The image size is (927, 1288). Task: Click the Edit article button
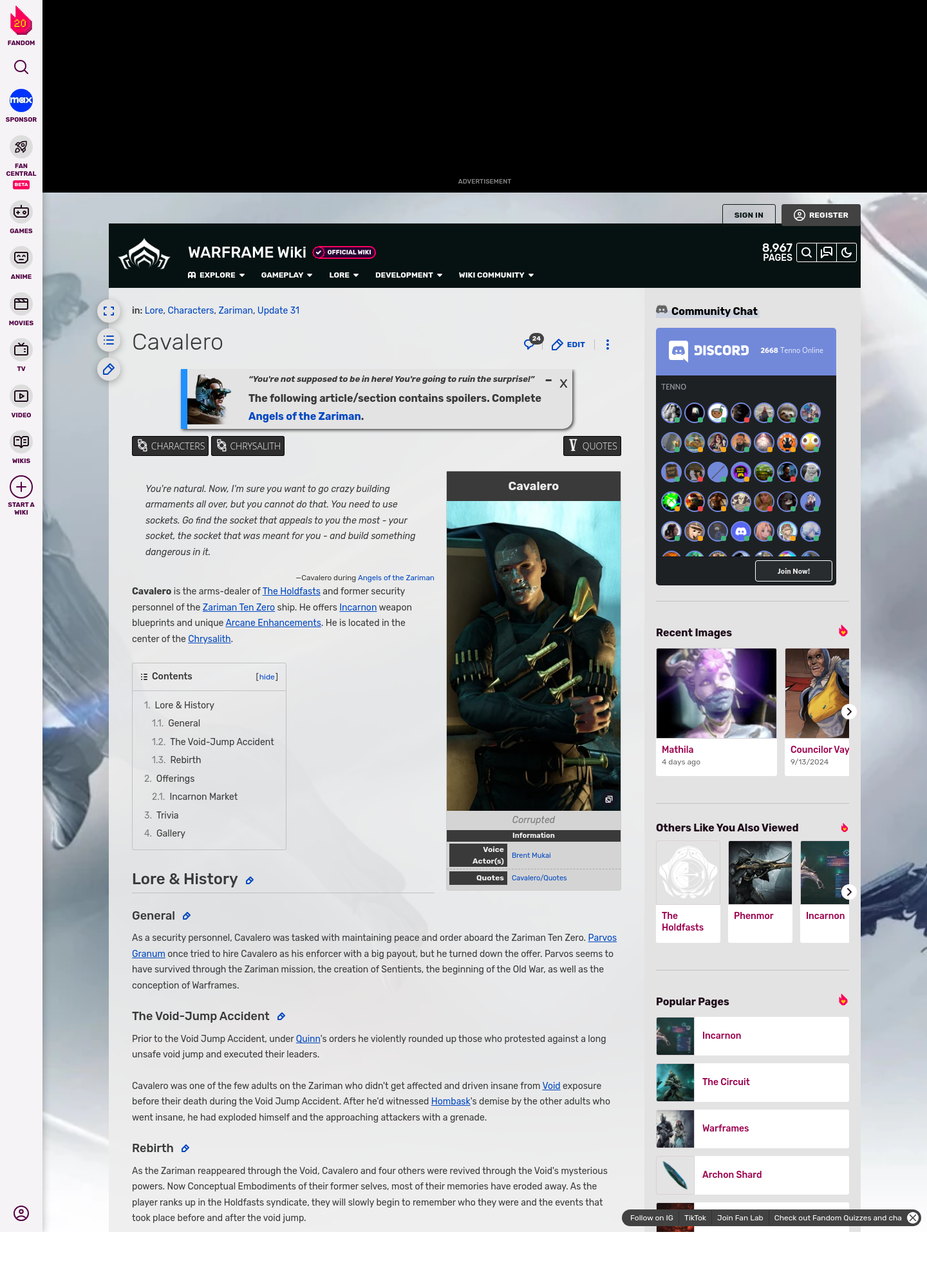point(568,345)
